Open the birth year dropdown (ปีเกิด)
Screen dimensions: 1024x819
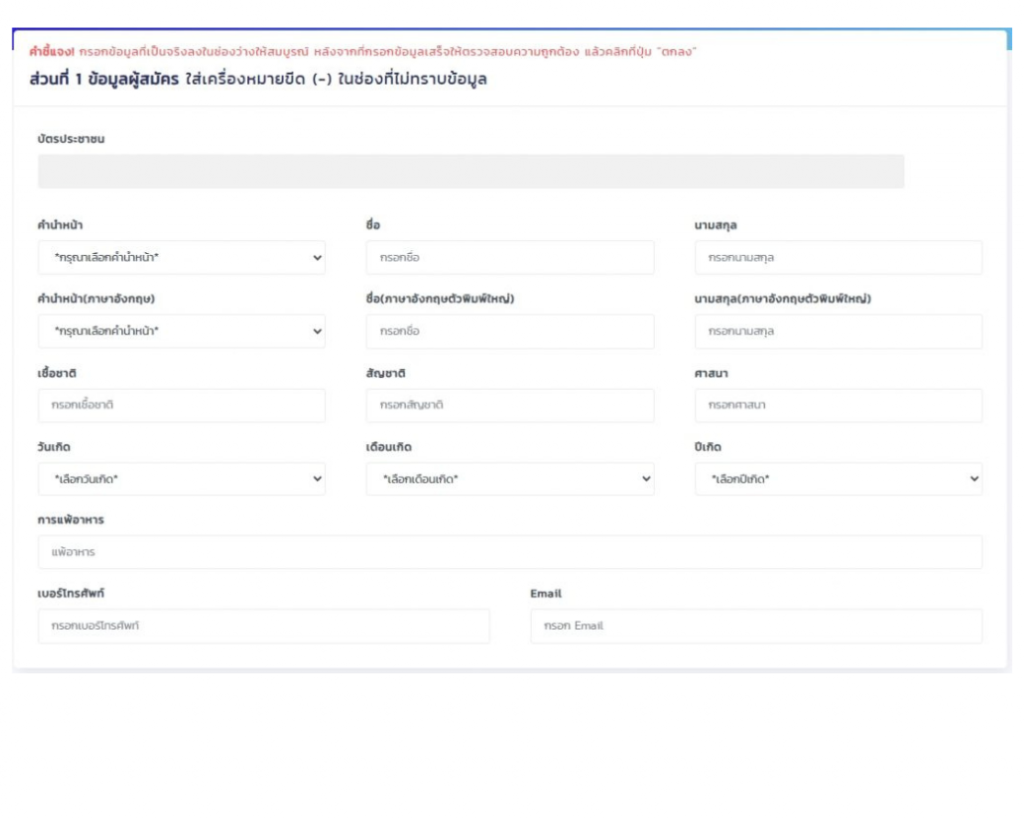click(838, 479)
